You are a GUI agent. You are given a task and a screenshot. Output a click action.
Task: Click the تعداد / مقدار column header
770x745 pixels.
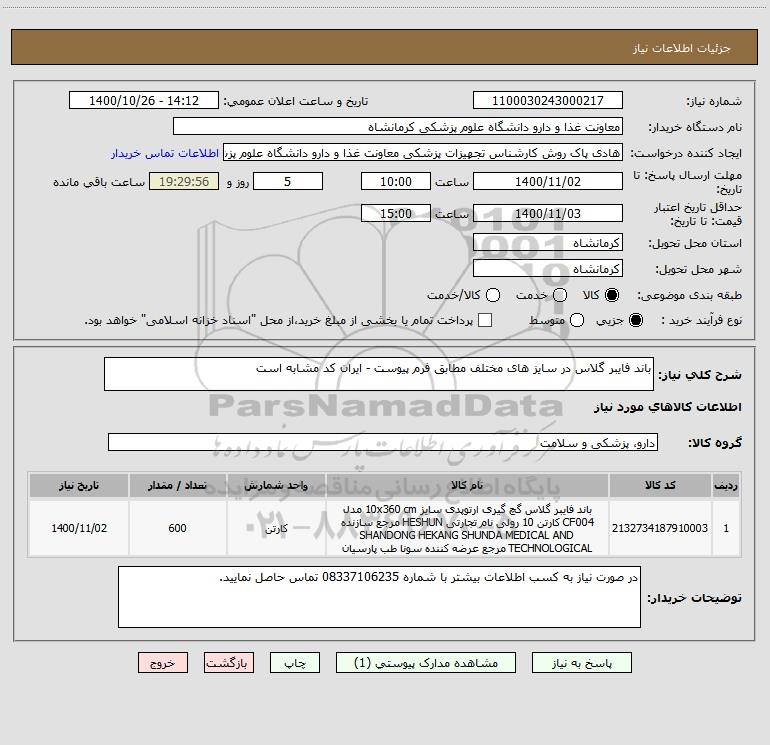pos(177,486)
